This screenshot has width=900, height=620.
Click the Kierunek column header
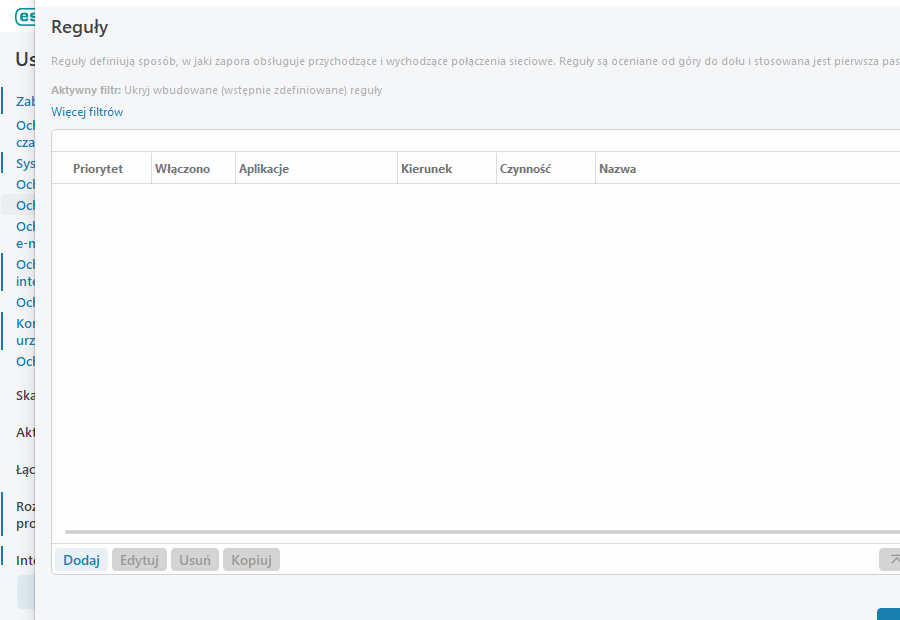pyautogui.click(x=427, y=169)
